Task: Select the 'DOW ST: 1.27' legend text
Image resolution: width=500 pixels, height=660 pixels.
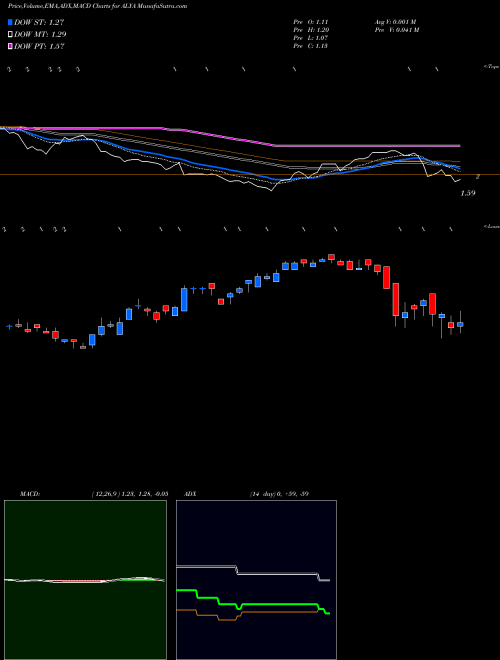Action: 39,22
